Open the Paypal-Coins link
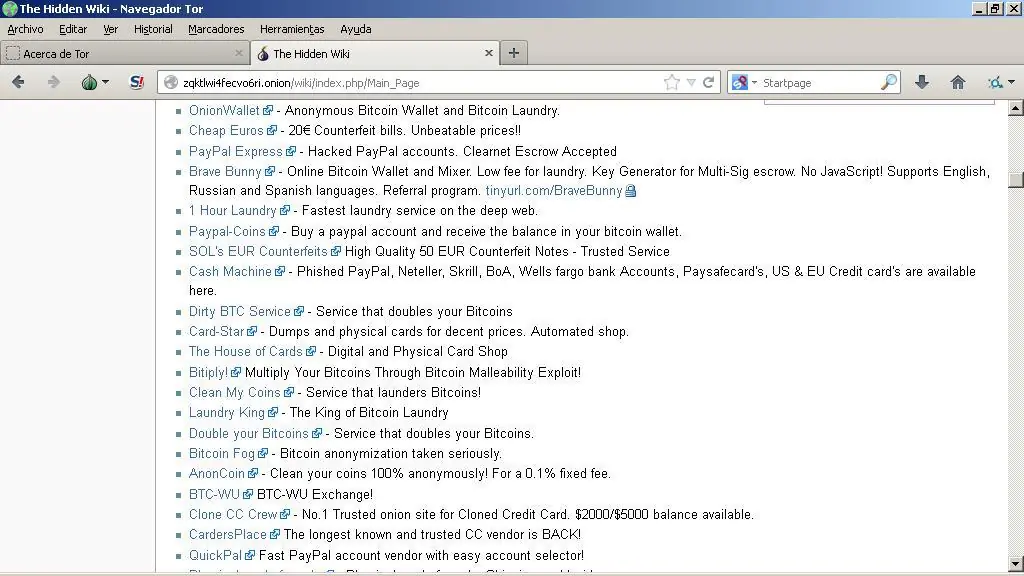 point(227,232)
